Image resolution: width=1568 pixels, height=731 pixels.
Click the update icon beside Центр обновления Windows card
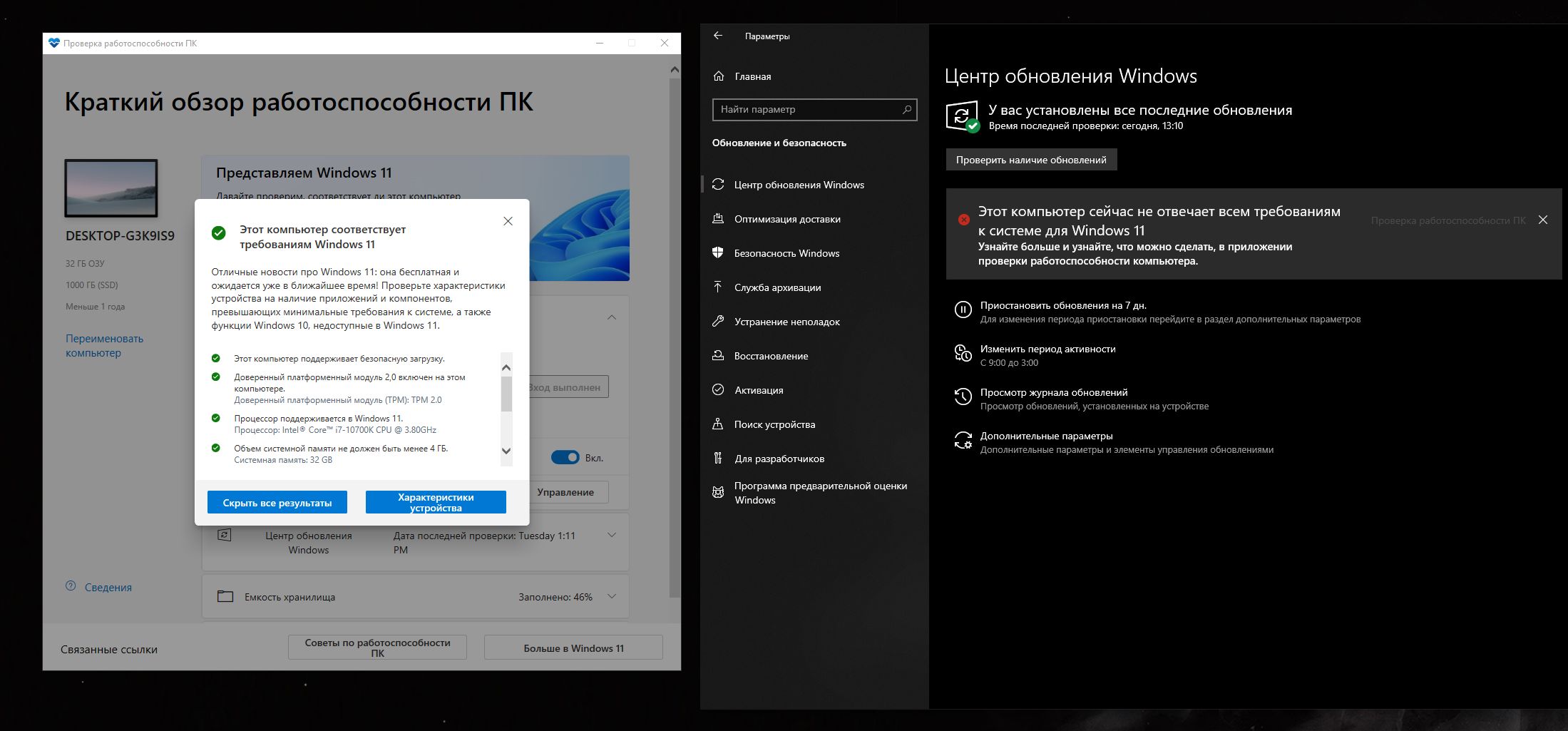tap(224, 535)
